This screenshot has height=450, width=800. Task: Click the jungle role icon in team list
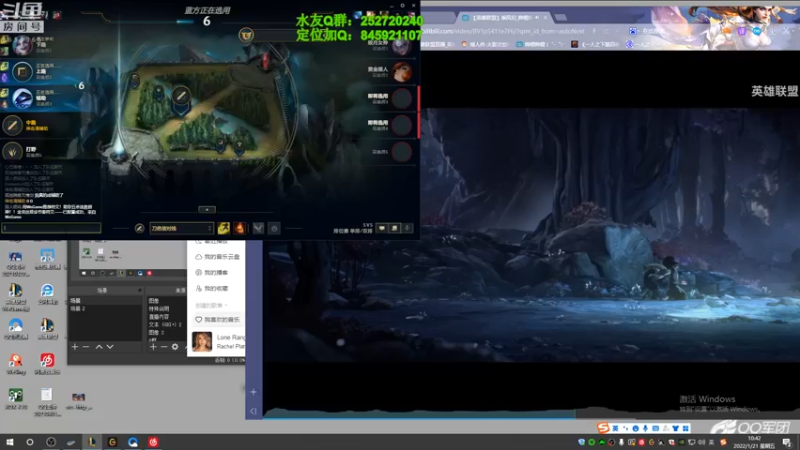12,152
